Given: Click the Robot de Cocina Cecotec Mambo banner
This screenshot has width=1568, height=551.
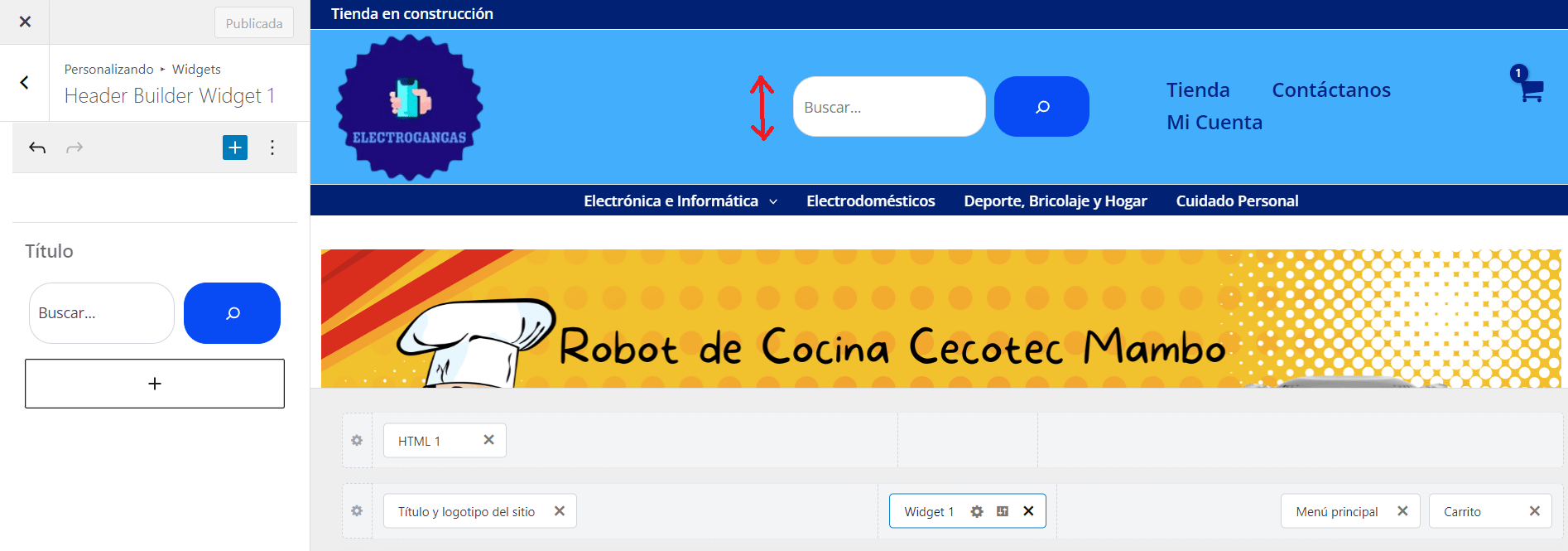Looking at the screenshot, I should (x=940, y=318).
